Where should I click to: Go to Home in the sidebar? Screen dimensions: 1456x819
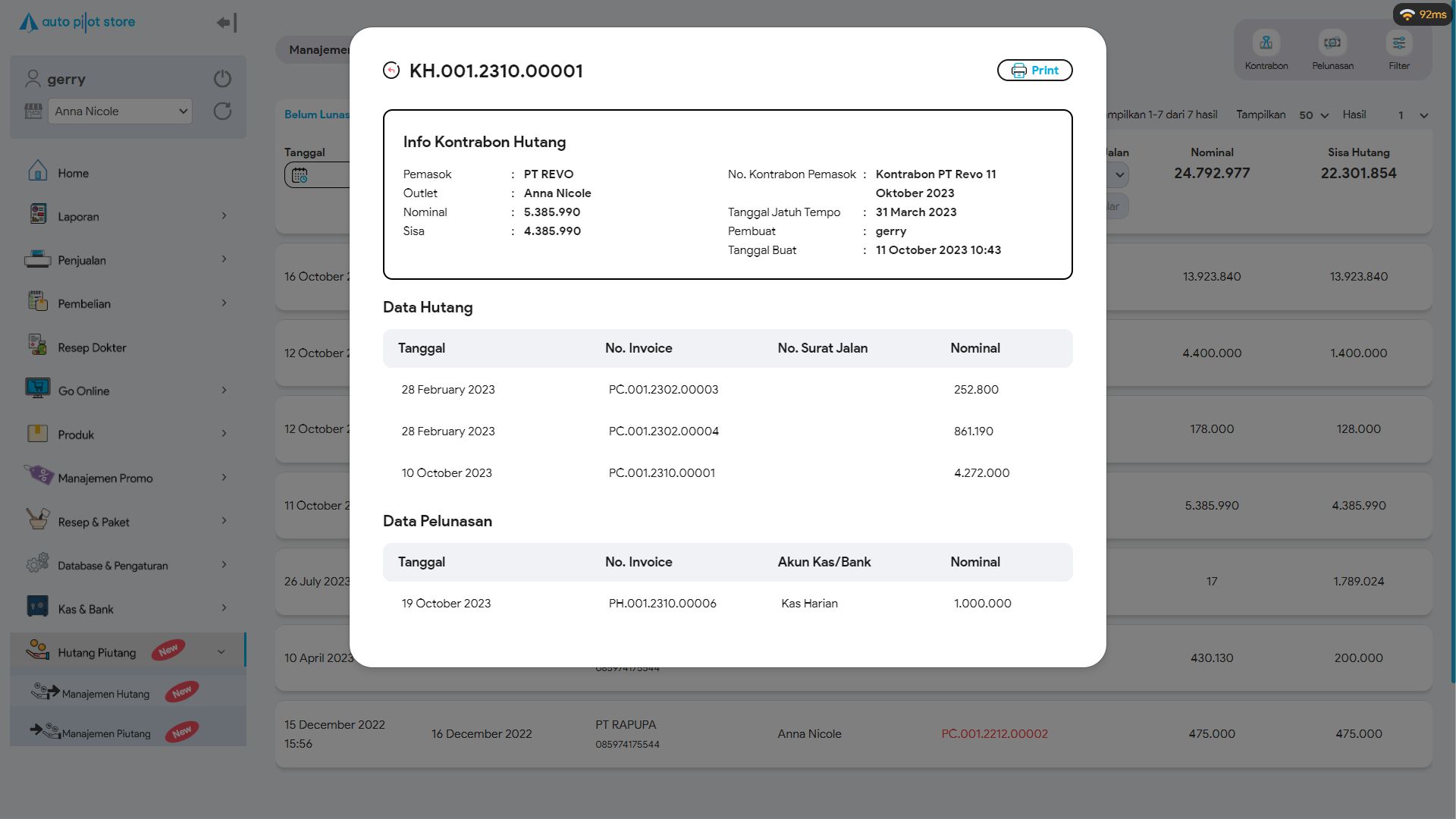tap(73, 173)
